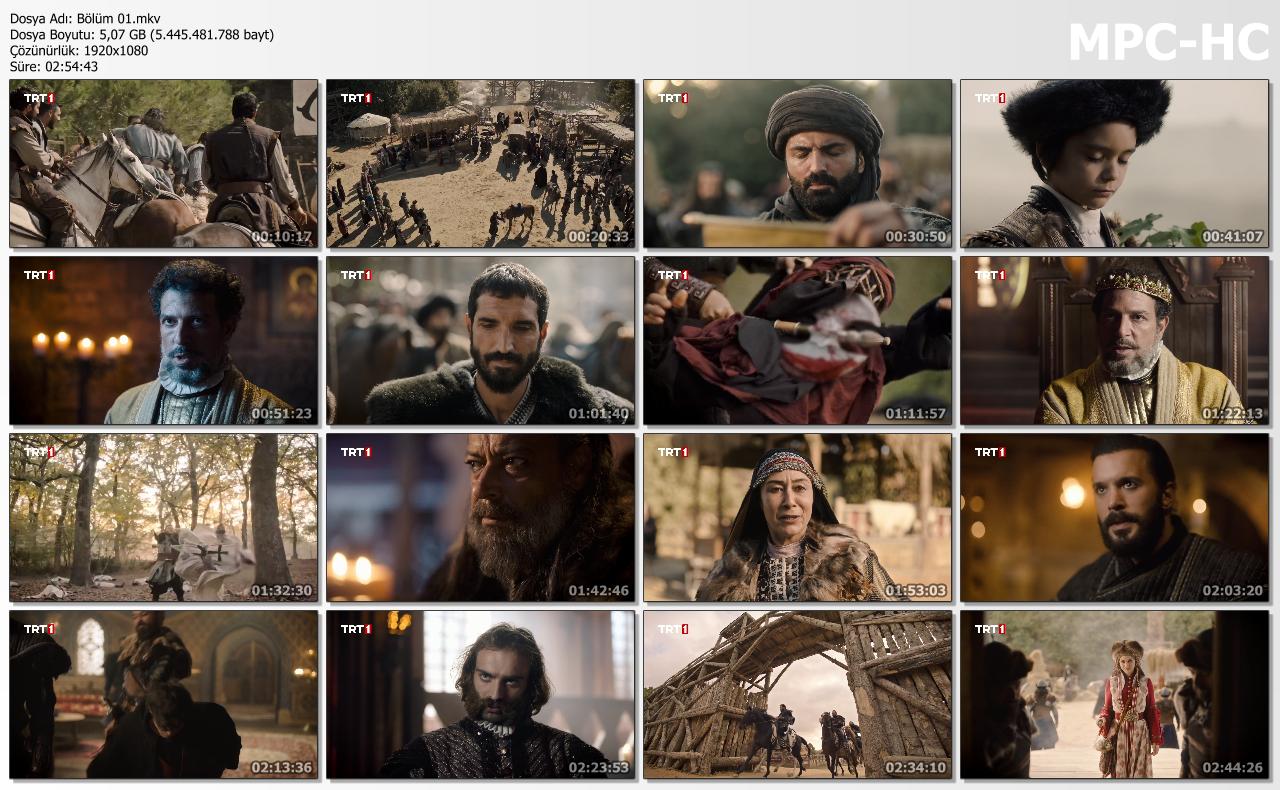Open the thumbnail at timestamp 01:01:40
The image size is (1280, 790).
tap(481, 341)
